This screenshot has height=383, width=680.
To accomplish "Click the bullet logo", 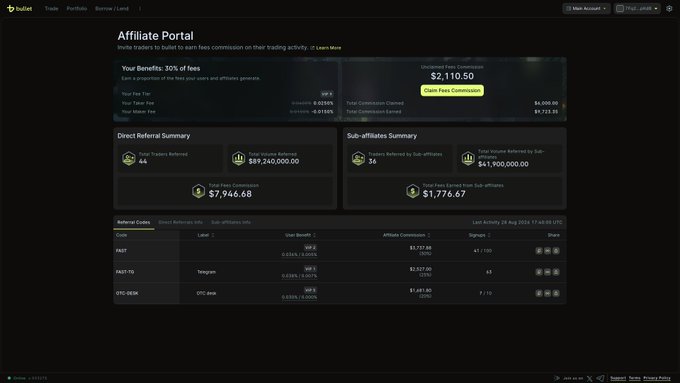I will tap(20, 8).
